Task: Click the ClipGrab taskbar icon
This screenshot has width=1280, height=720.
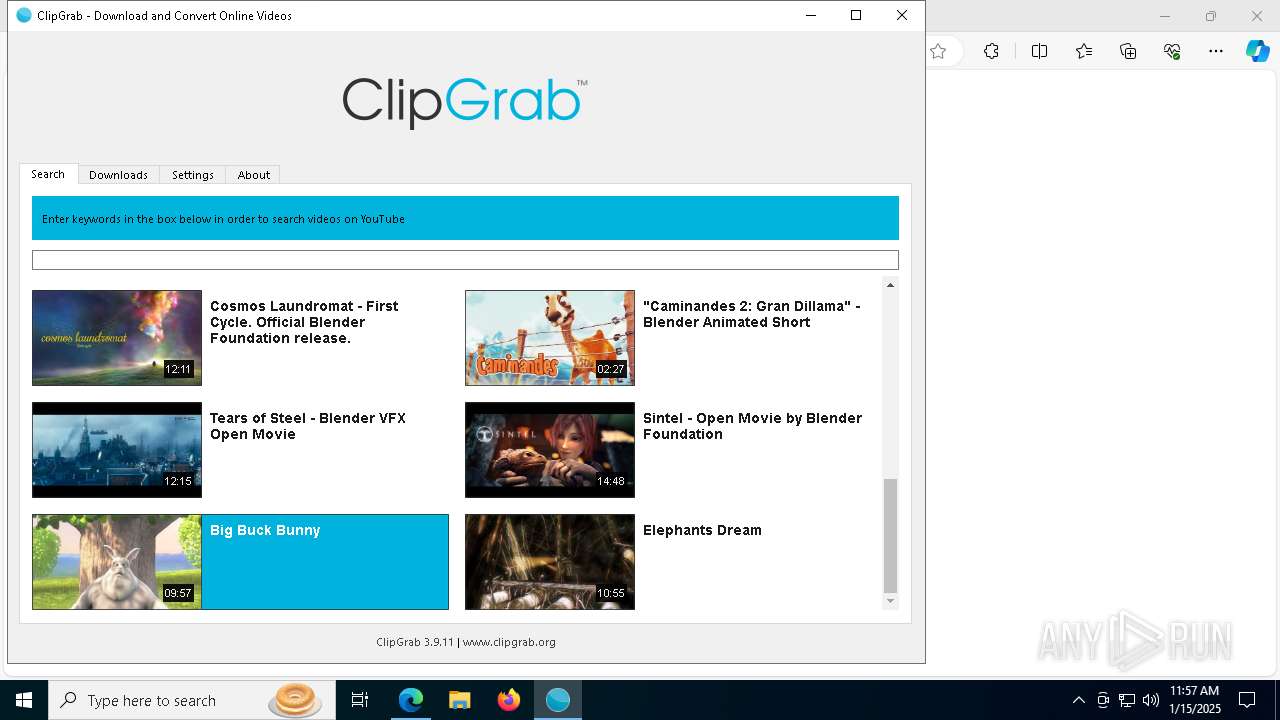Action: (x=557, y=700)
